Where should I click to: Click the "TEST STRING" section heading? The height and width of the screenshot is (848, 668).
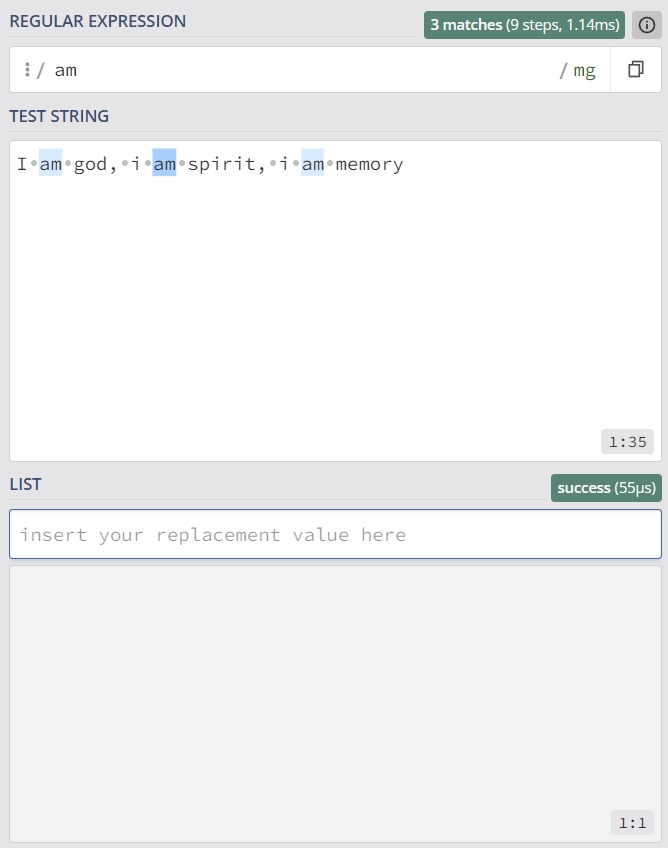pos(59,116)
